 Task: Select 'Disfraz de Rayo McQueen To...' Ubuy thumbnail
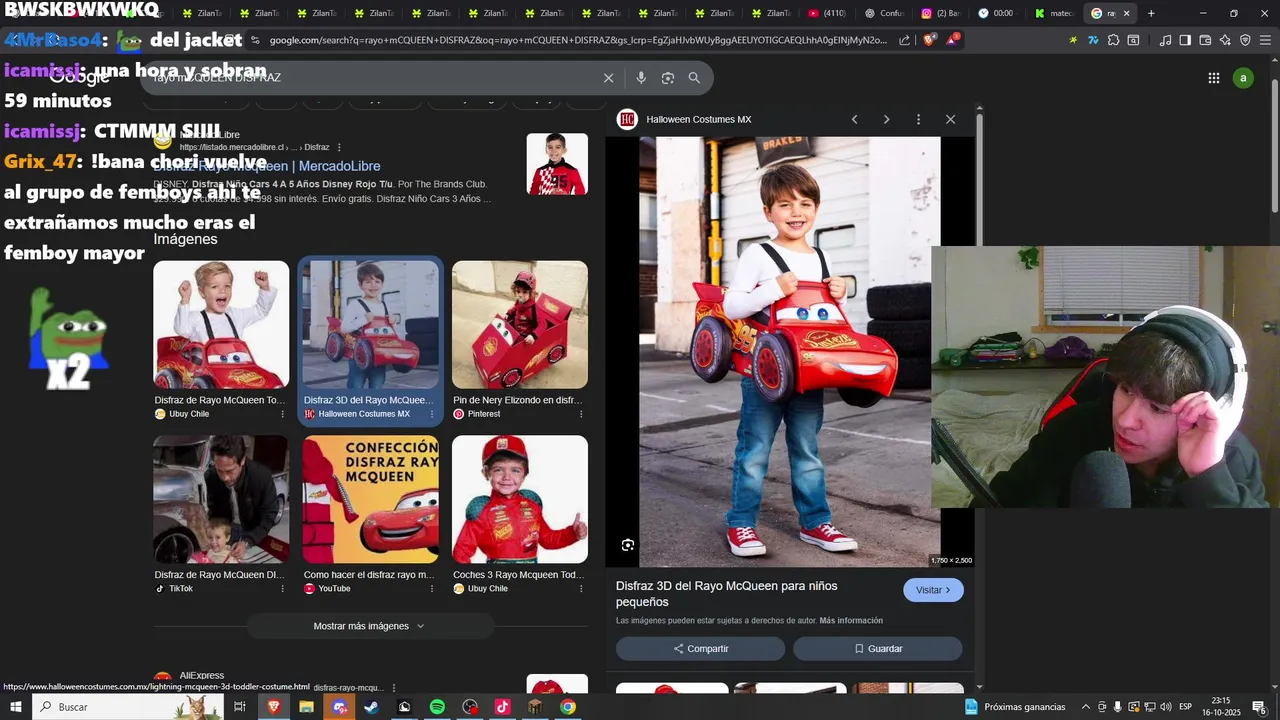click(221, 325)
